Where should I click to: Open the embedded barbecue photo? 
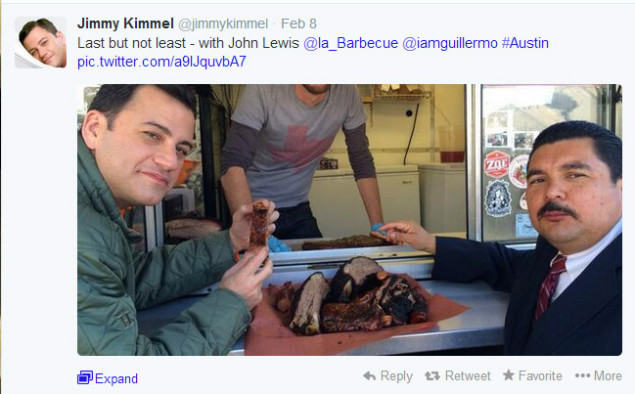(349, 220)
